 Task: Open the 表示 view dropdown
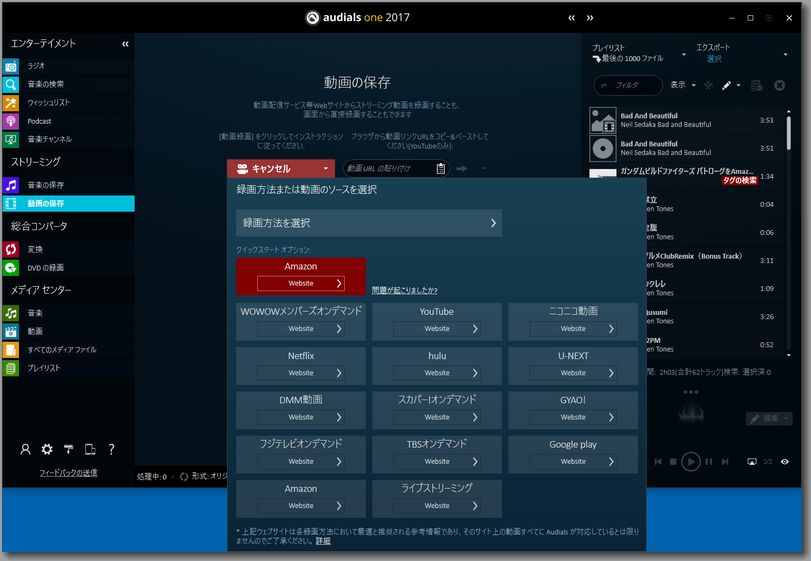[683, 86]
